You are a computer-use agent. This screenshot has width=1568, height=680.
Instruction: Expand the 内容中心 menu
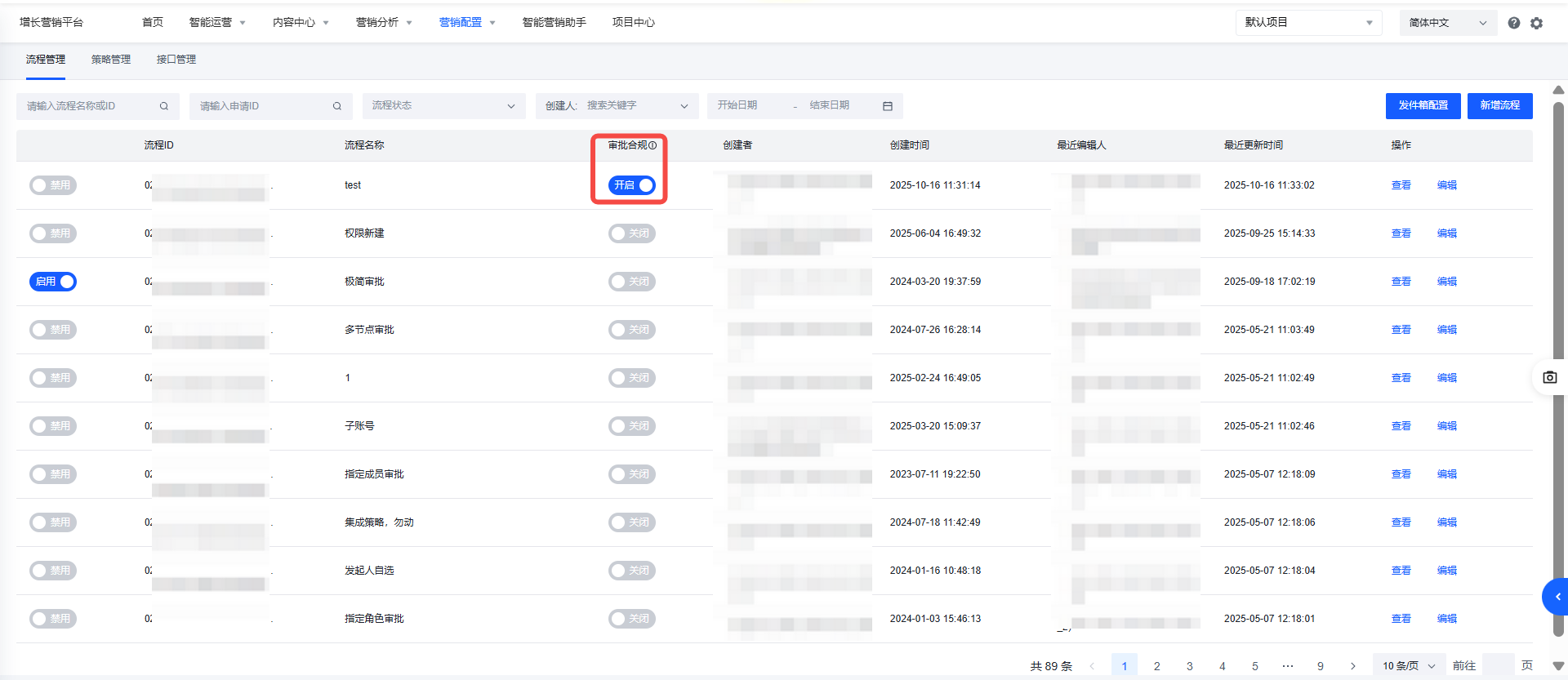click(301, 23)
